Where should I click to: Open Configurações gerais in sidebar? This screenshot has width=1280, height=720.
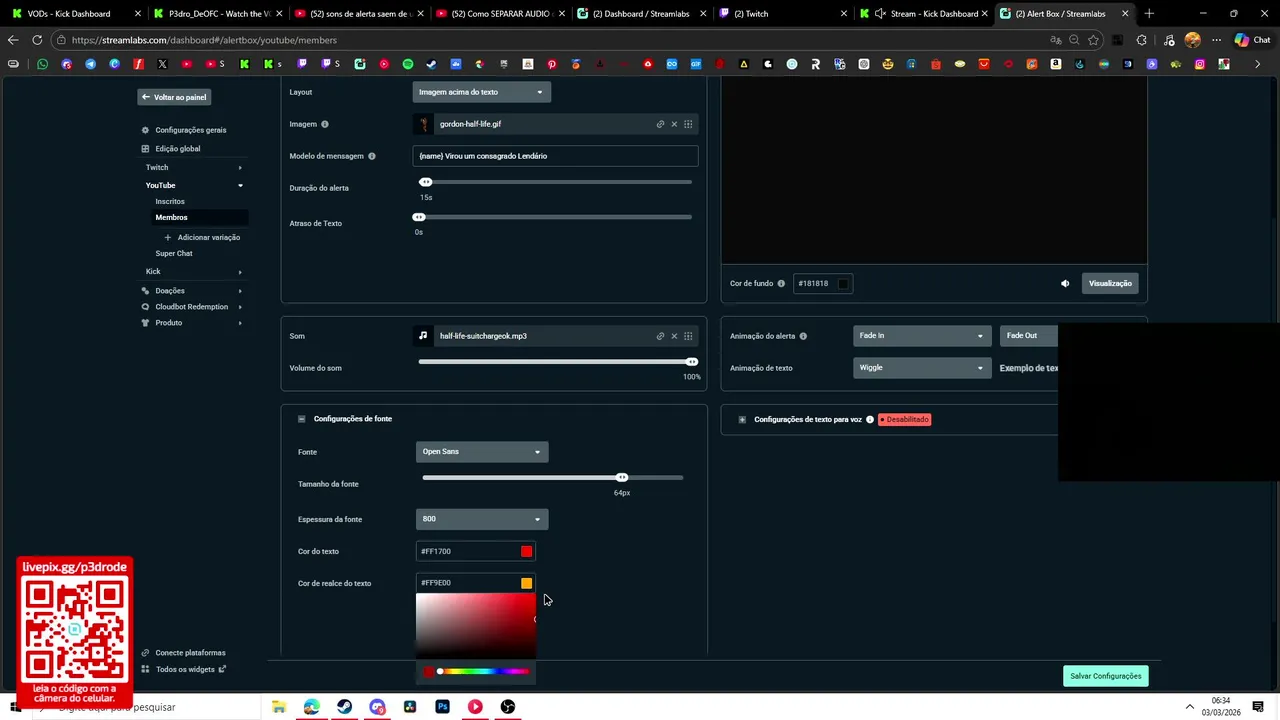[190, 130]
